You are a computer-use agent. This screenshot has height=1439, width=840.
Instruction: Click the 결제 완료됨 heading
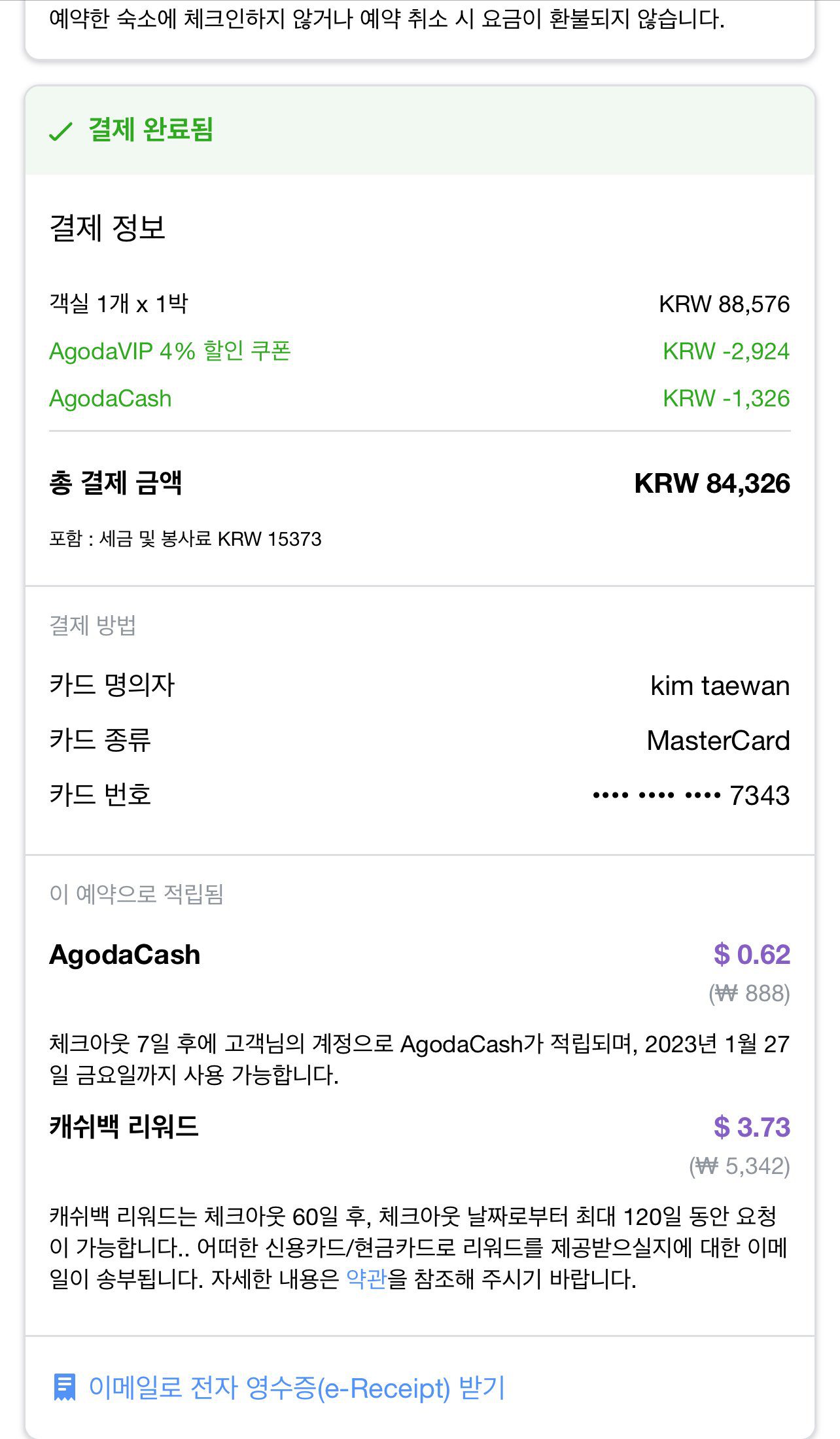tap(150, 129)
